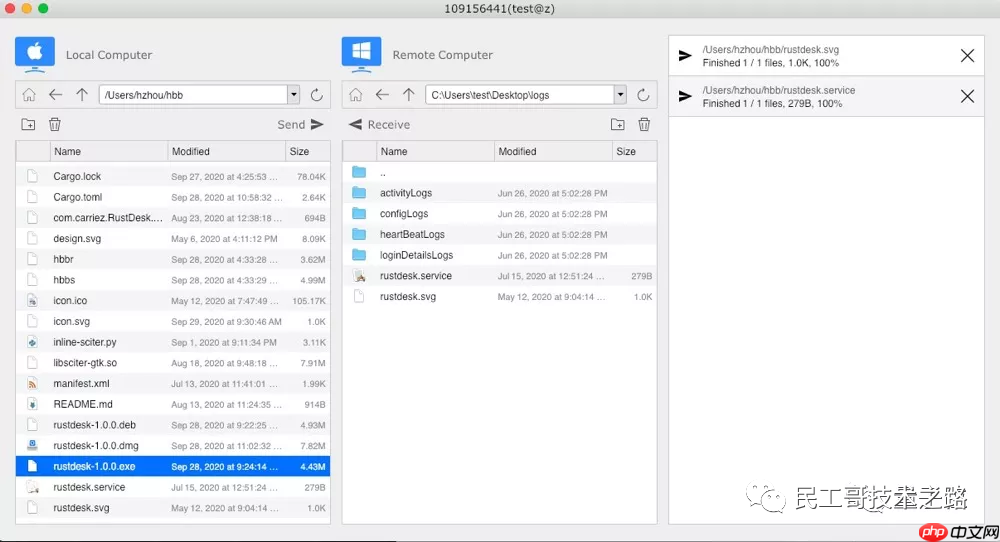
Task: Delete selected local file with trash icon
Action: coord(55,125)
